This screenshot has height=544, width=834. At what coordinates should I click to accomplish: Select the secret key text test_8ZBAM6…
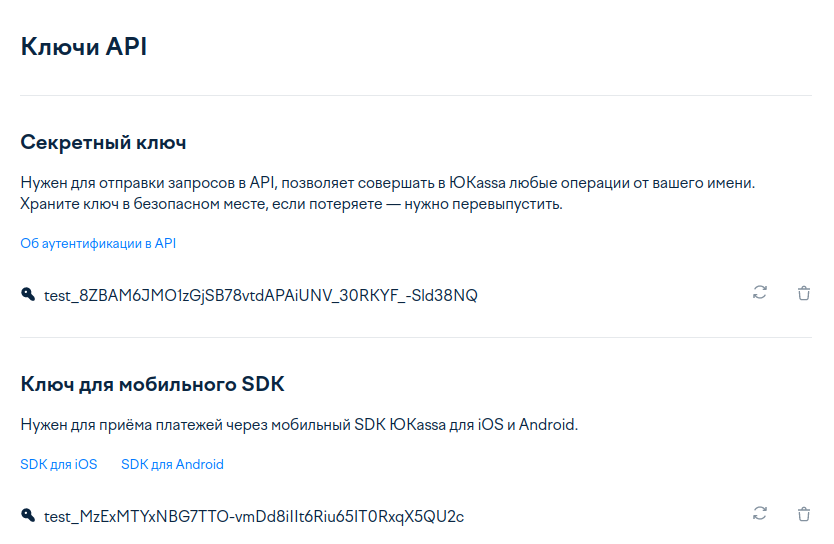pos(261,296)
